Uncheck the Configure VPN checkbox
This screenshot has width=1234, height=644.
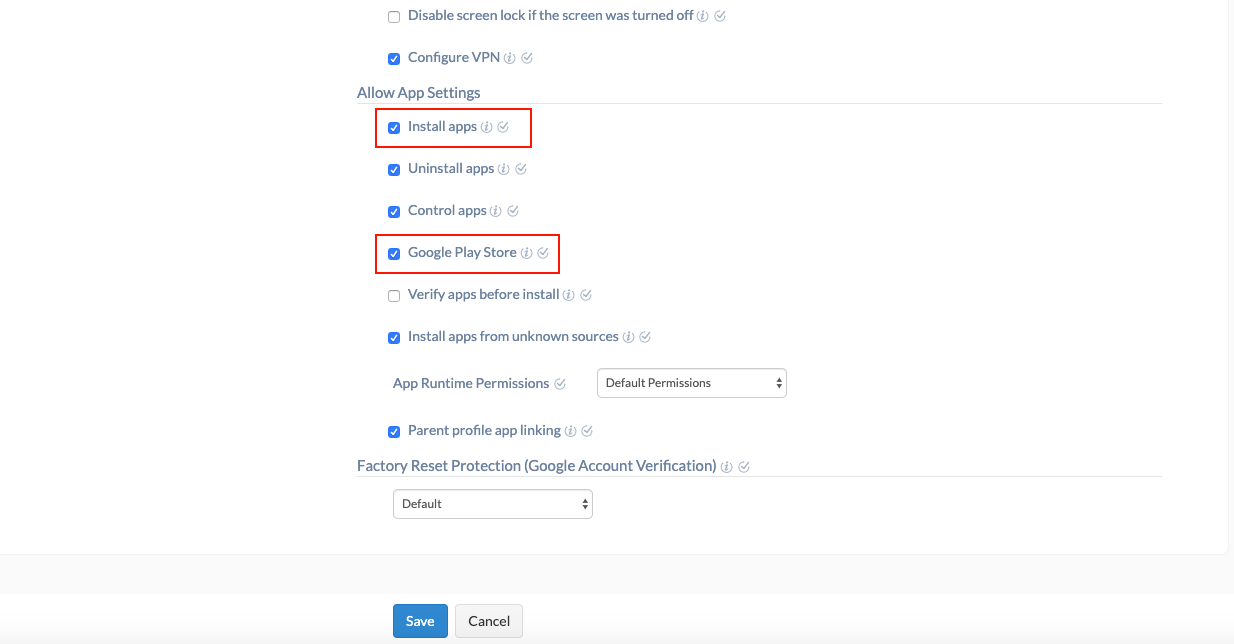[394, 59]
